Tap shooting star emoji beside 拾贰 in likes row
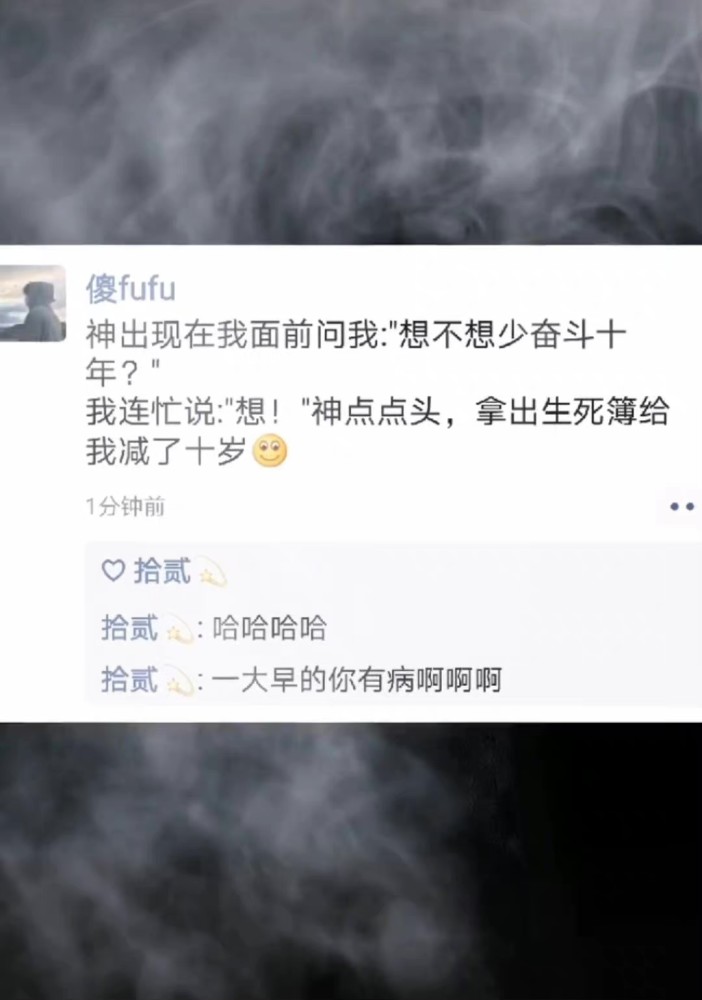The image size is (702, 1000). point(213,571)
